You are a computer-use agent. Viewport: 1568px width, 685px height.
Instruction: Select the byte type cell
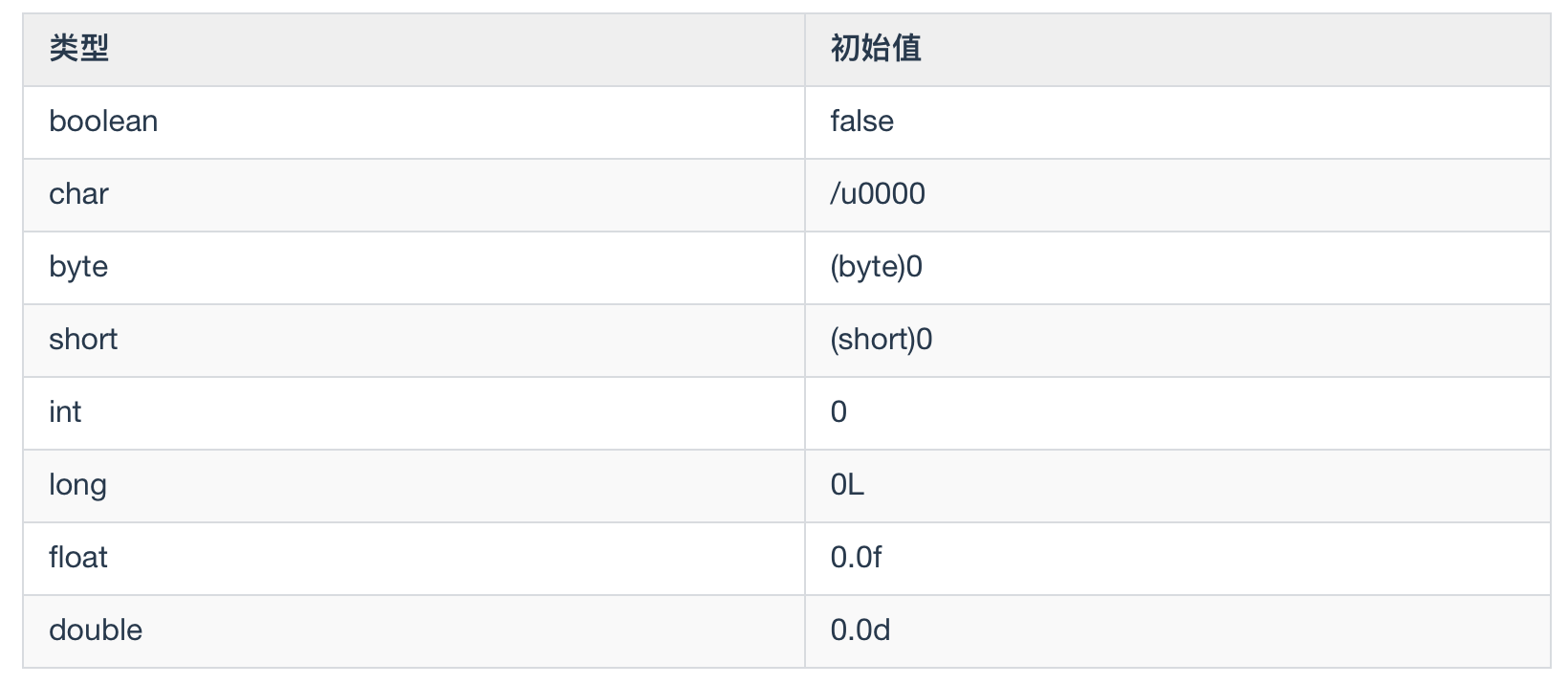click(78, 267)
